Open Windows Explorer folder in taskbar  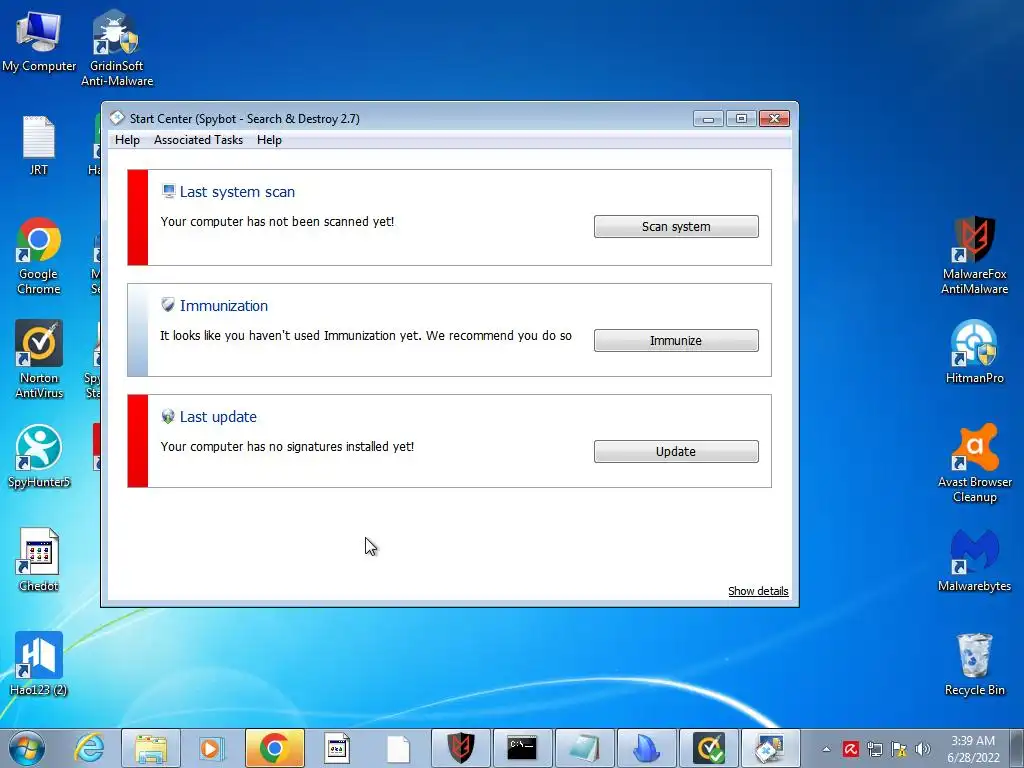pyautogui.click(x=151, y=748)
